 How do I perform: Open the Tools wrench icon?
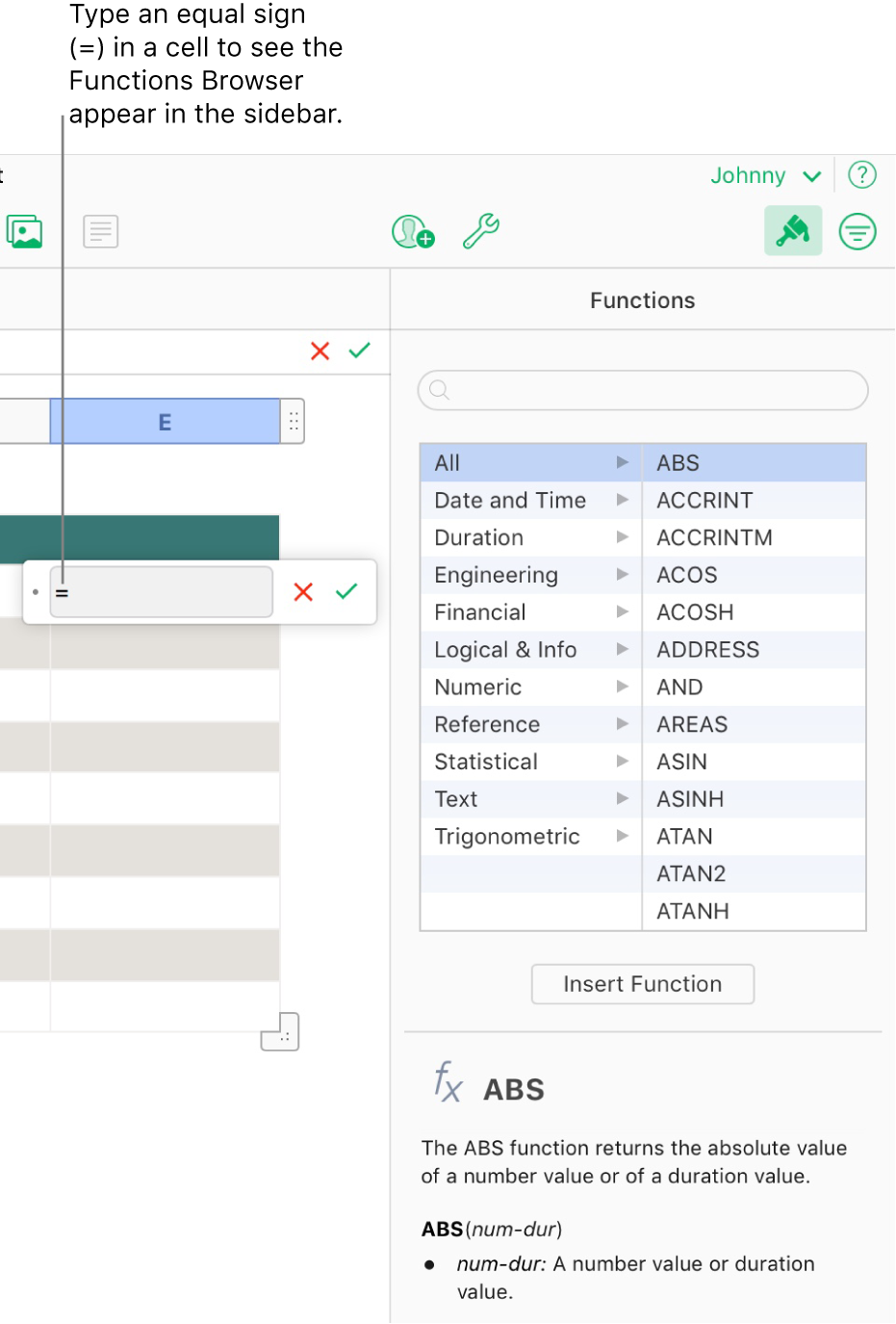point(480,231)
